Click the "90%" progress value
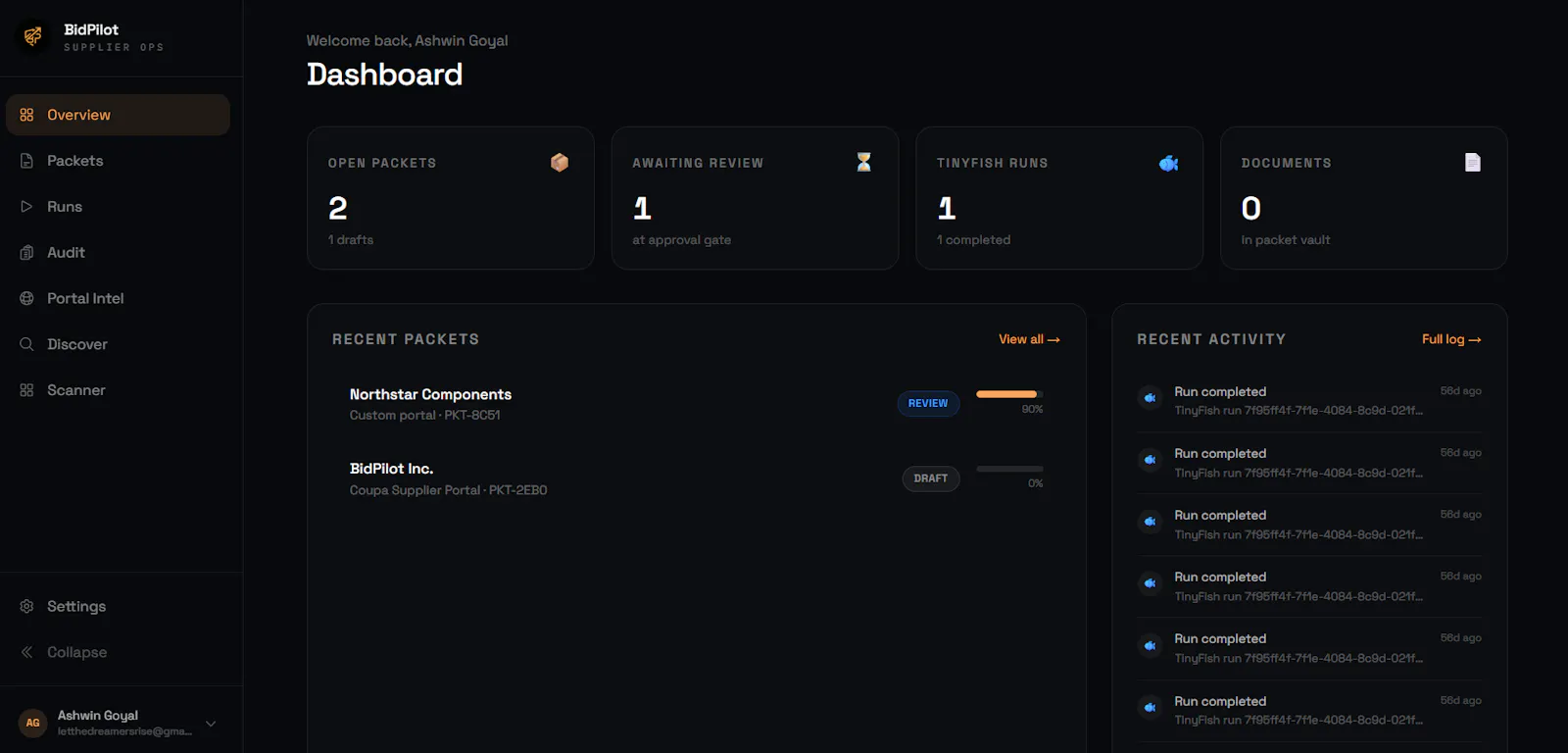Image resolution: width=1568 pixels, height=753 pixels. [x=1032, y=409]
